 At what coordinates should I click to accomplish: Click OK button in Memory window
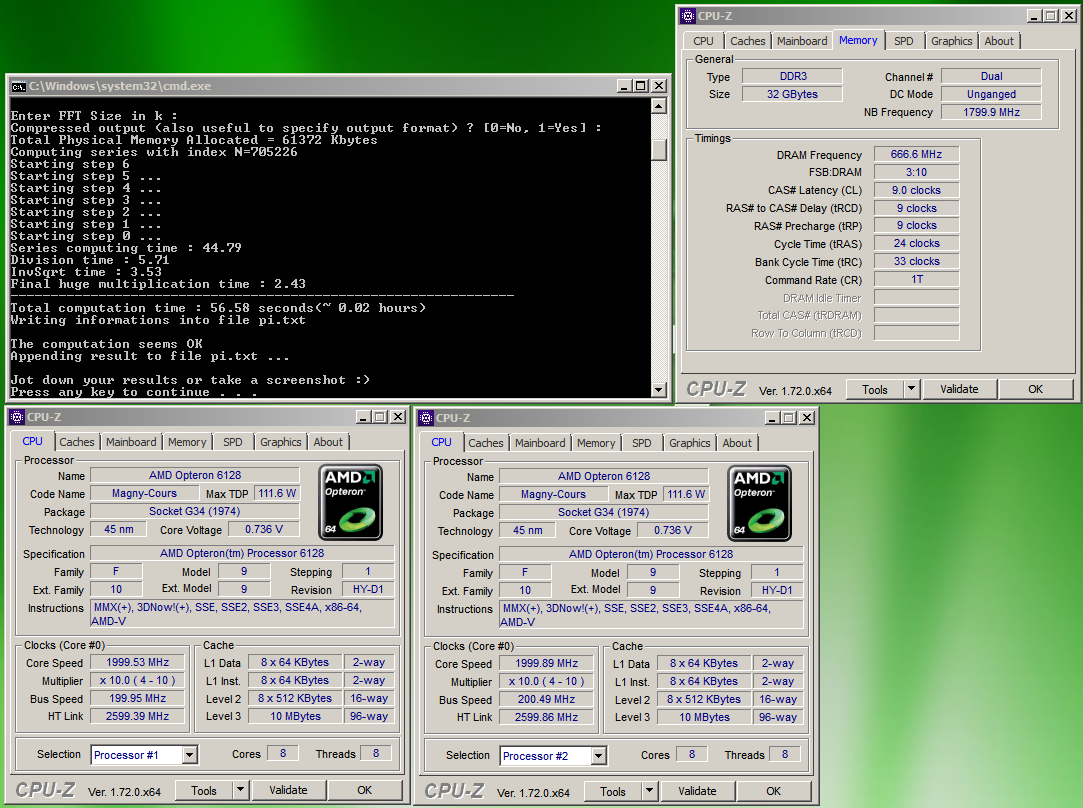click(1035, 389)
